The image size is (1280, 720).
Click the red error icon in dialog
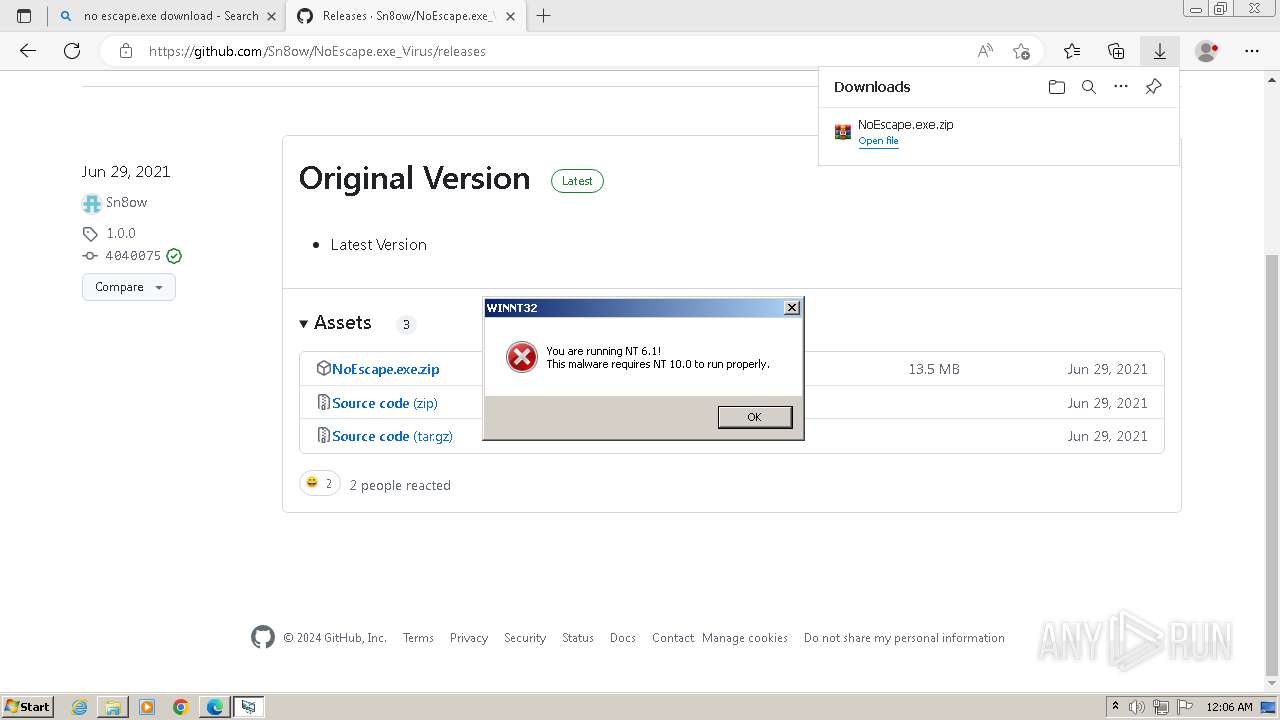[x=521, y=357]
